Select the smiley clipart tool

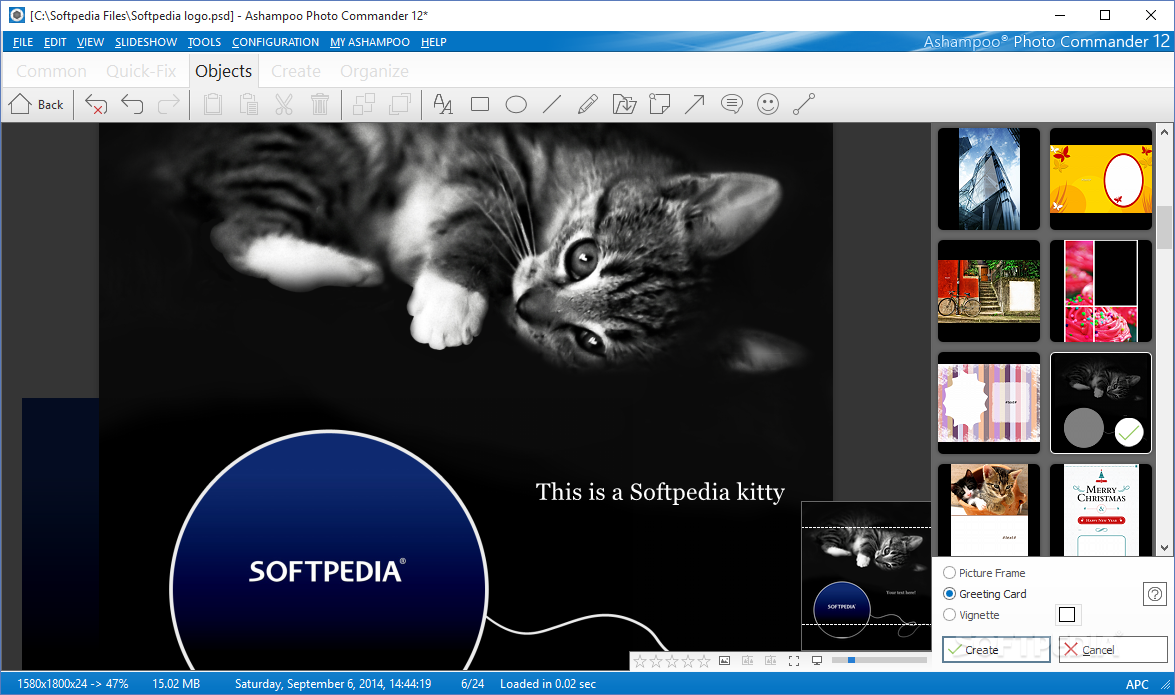pos(768,104)
